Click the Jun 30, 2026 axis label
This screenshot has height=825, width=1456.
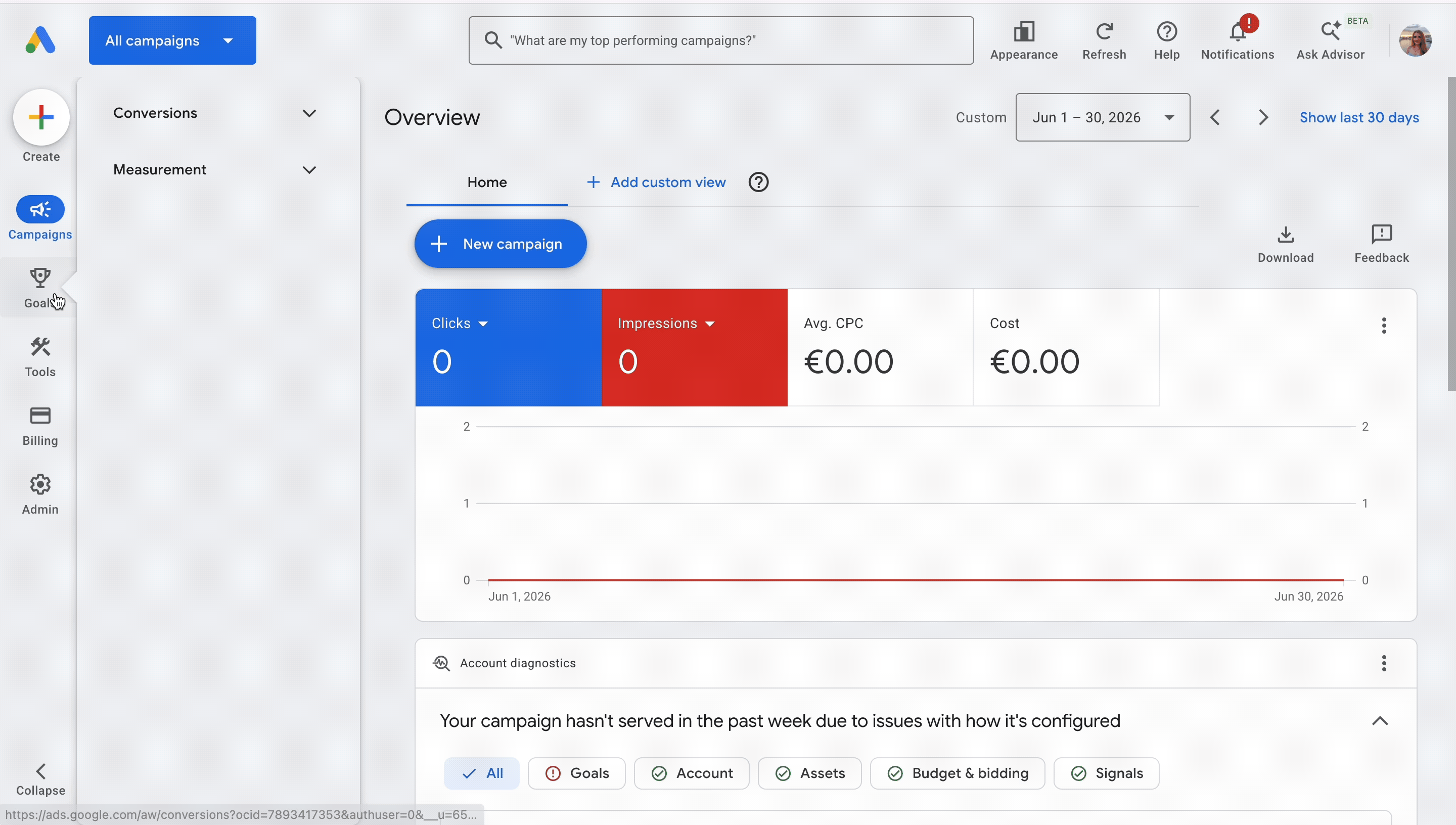click(x=1308, y=596)
